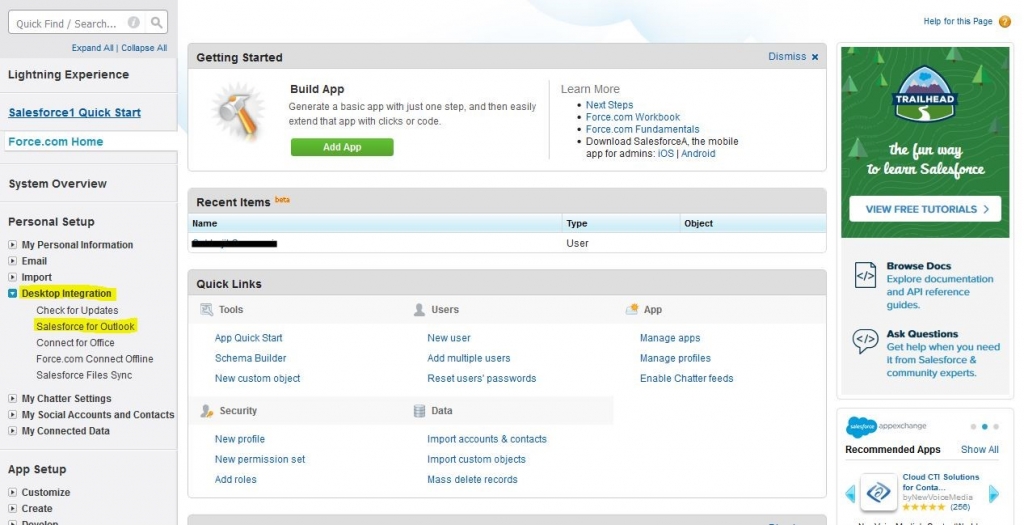This screenshot has width=1024, height=525.
Task: Collapse the Desktop Integration node
Action: (x=12, y=294)
